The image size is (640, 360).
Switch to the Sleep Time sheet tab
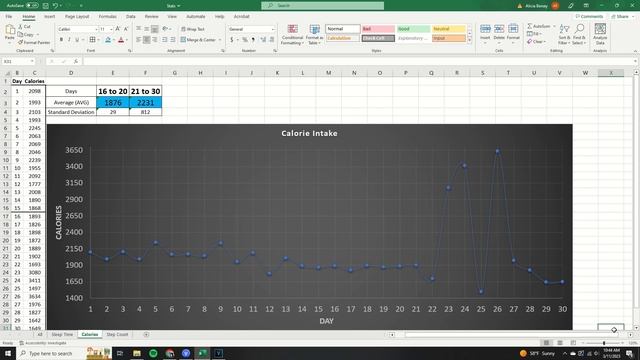click(62, 334)
